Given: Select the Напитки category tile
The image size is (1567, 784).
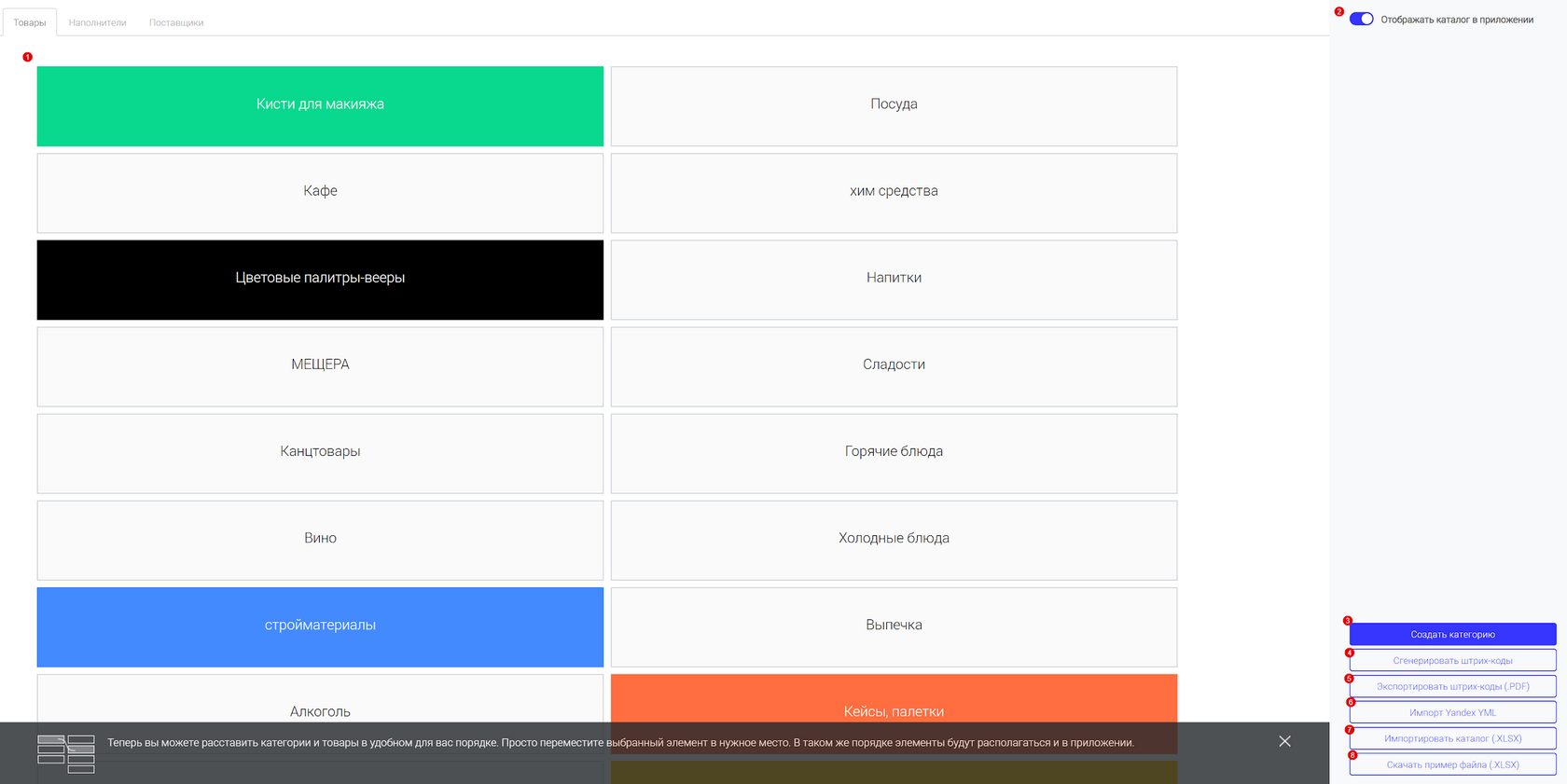Looking at the screenshot, I should 894,280.
